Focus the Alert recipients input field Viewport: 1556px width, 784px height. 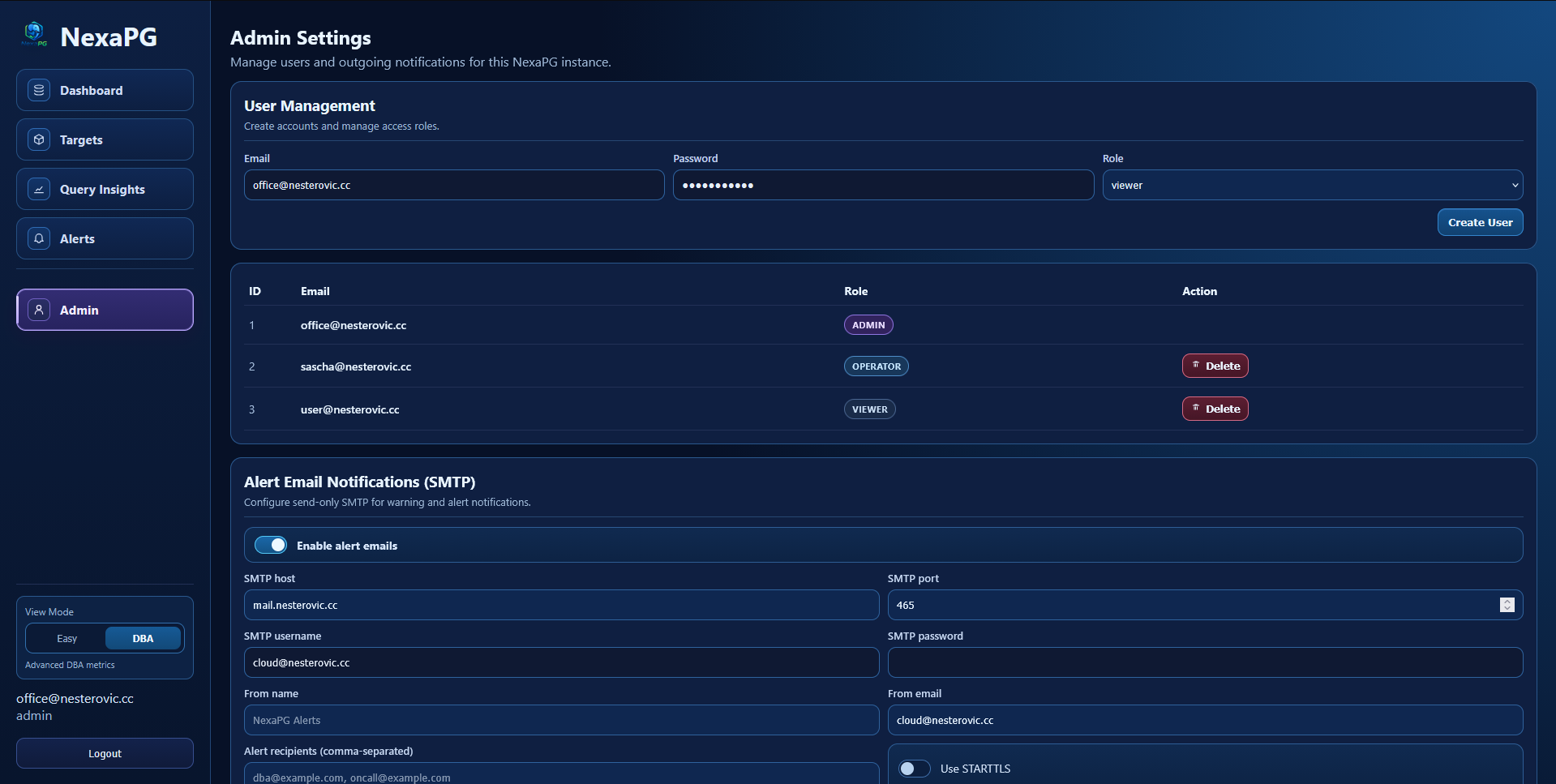561,776
